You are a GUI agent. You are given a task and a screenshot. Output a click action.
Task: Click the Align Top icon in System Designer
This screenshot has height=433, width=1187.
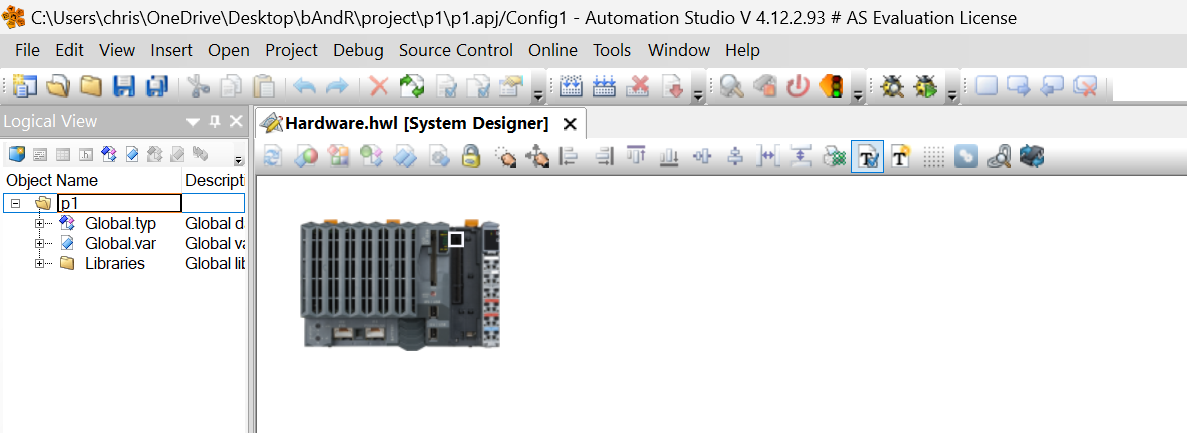coord(636,156)
